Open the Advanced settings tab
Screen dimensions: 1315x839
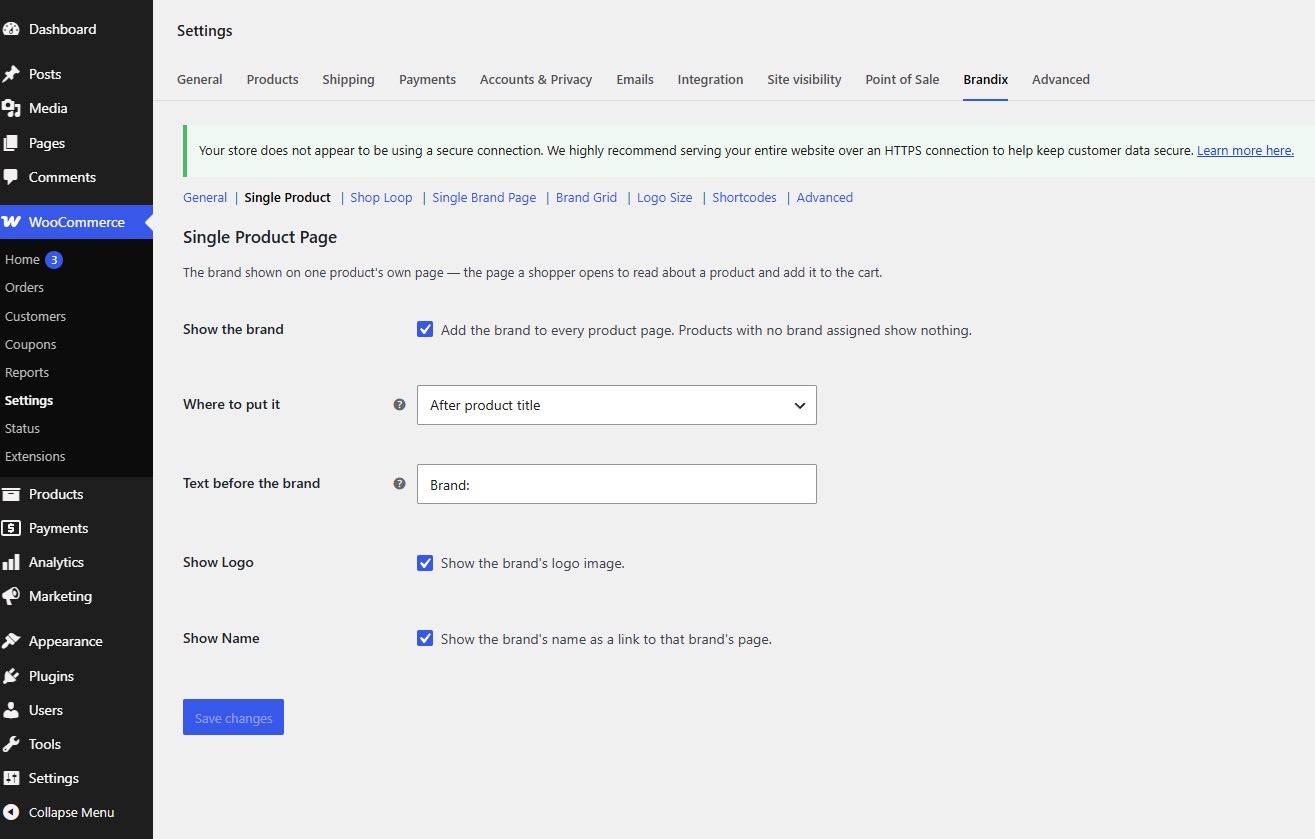[1061, 79]
